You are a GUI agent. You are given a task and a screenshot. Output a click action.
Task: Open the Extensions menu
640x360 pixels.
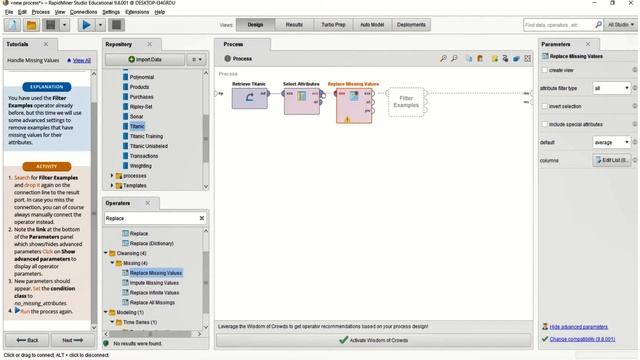pyautogui.click(x=137, y=12)
